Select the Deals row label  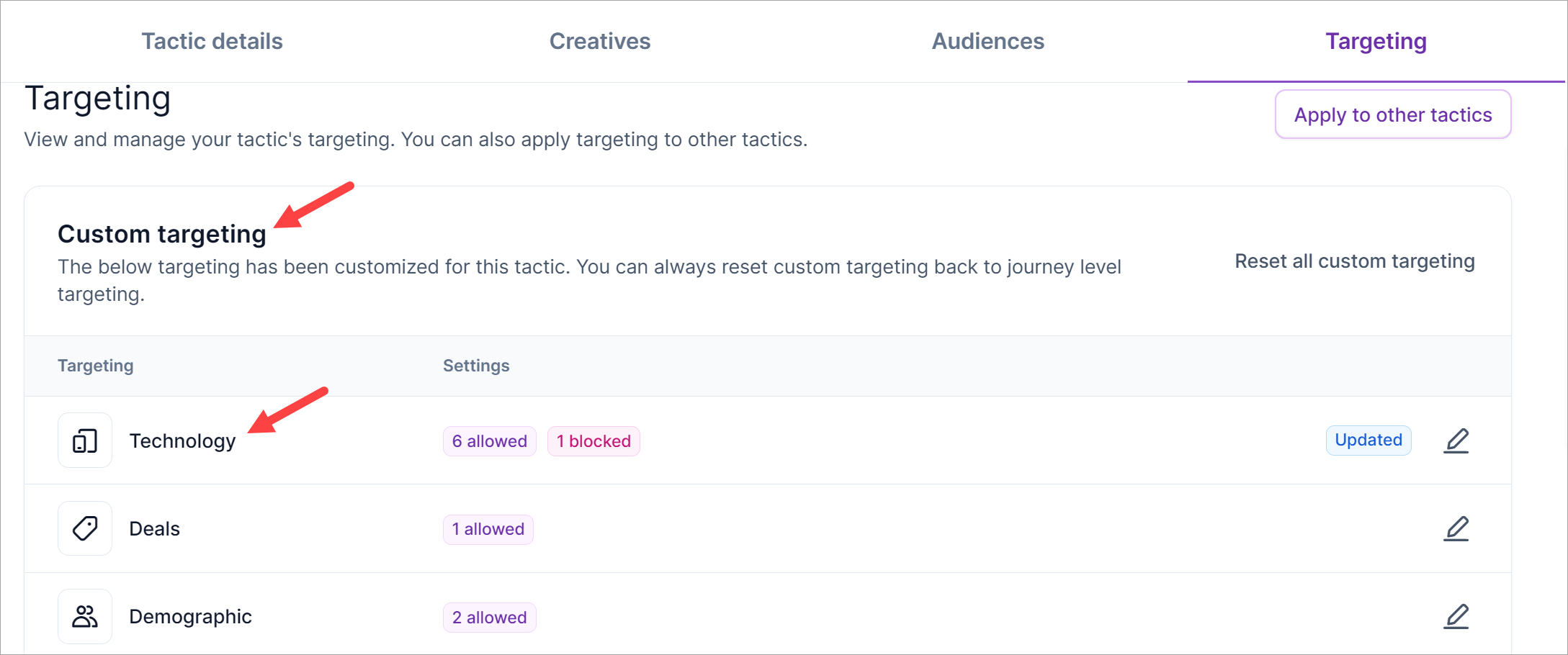(x=154, y=528)
